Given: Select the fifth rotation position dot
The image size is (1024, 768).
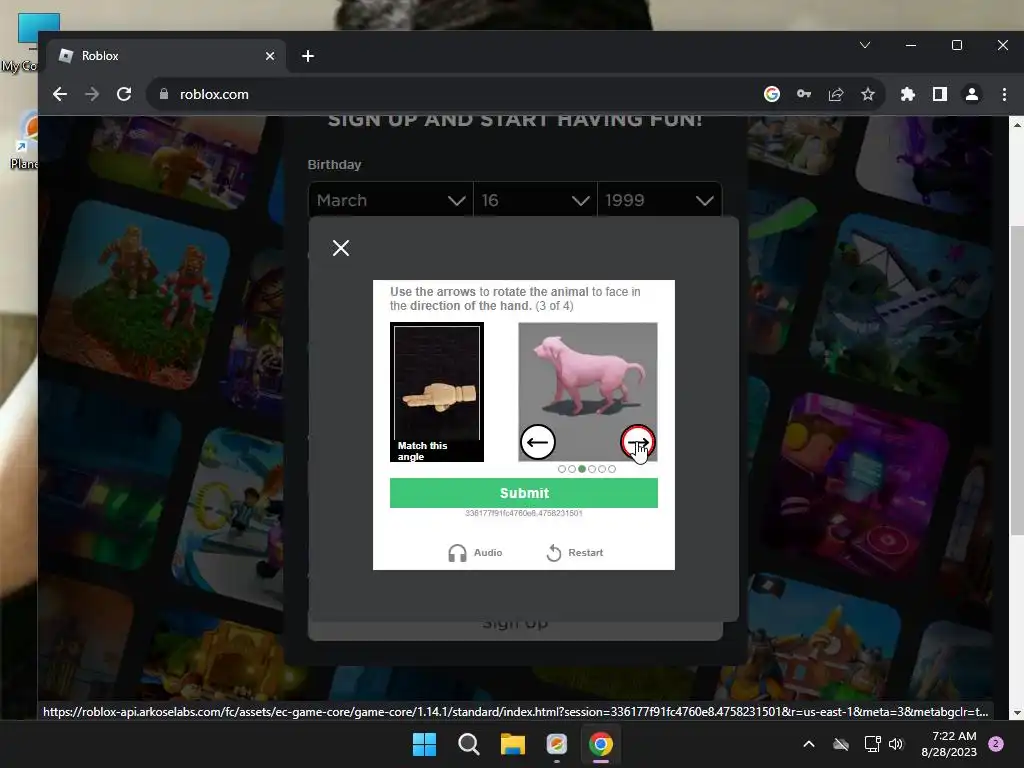Looking at the screenshot, I should 602,469.
